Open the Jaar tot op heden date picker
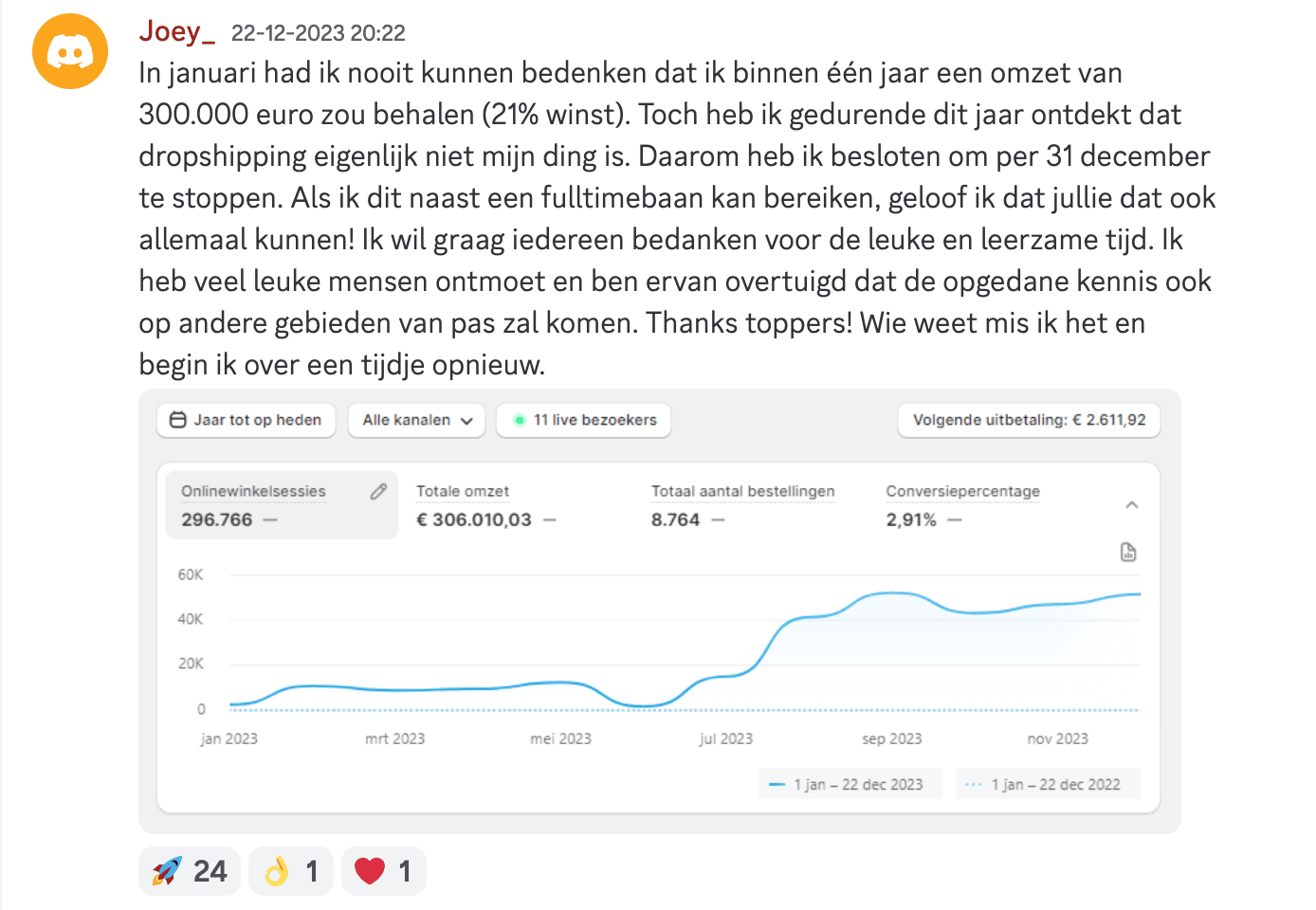Screen dimensions: 1316x910 247,420
